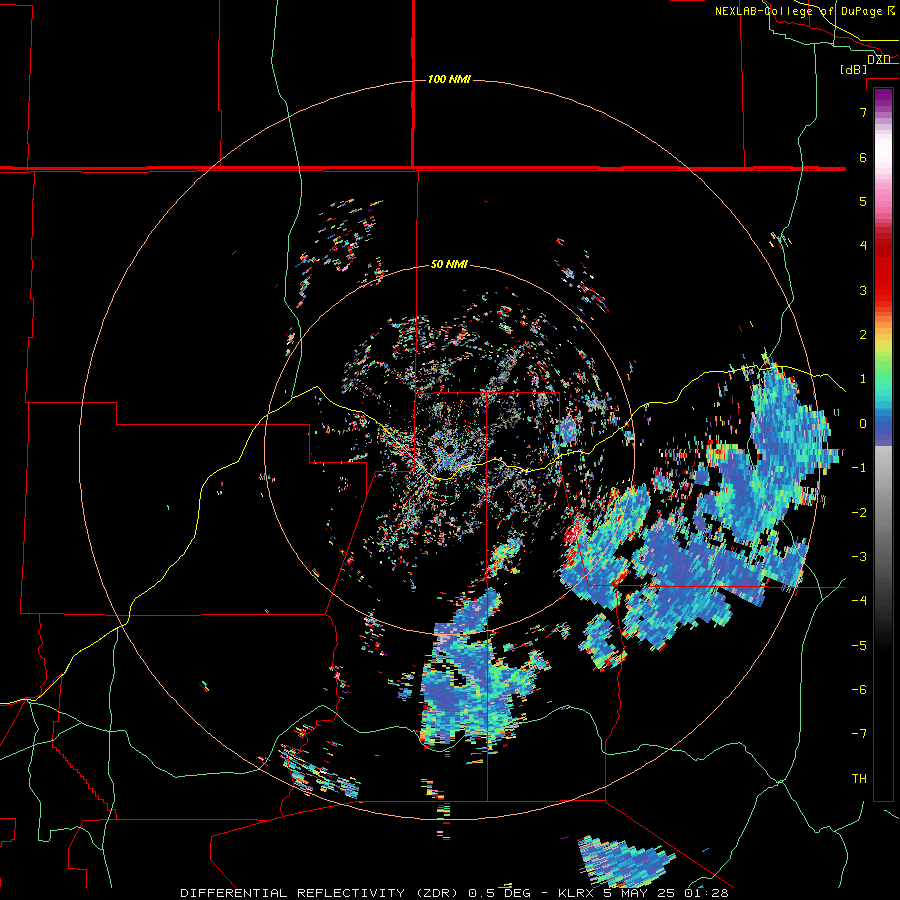Click "DIFFERENTIAL REFLECTIVITY" in the bottom caption
The height and width of the screenshot is (900, 900).
292,893
